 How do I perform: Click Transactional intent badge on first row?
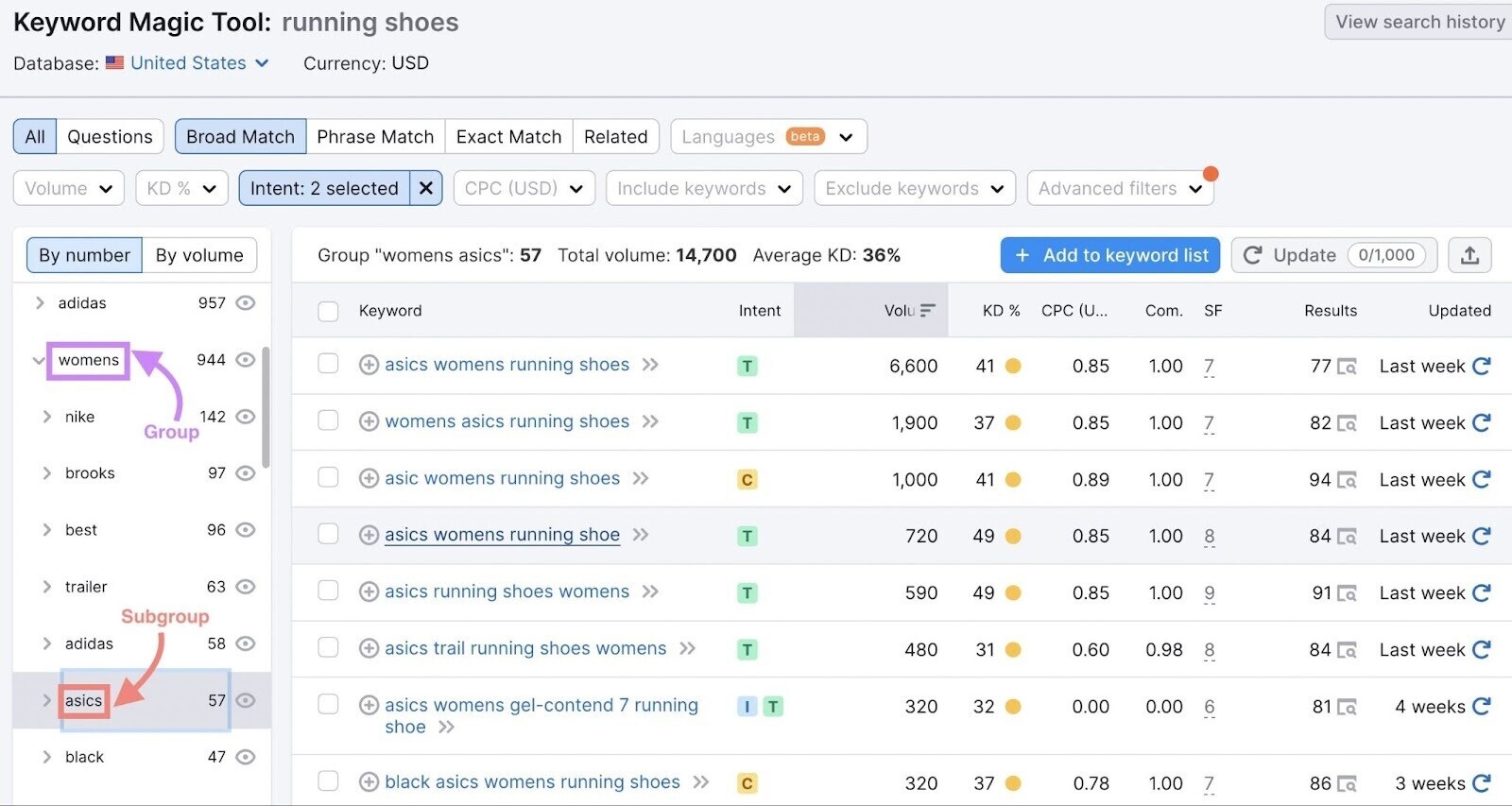(747, 367)
